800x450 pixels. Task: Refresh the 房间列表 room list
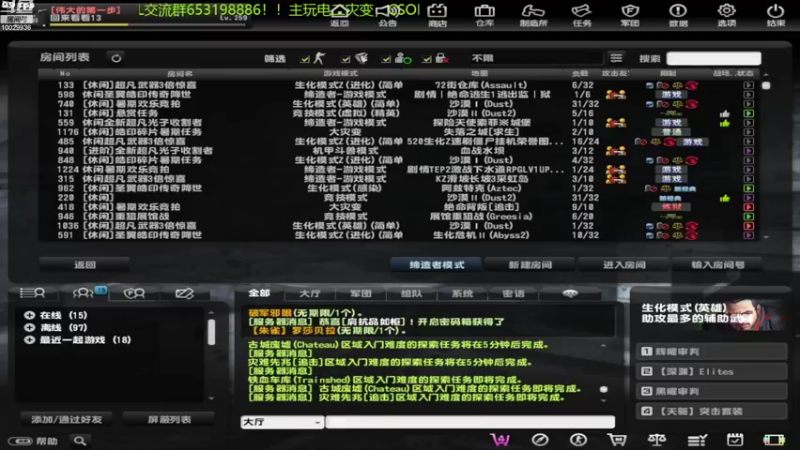coord(116,58)
